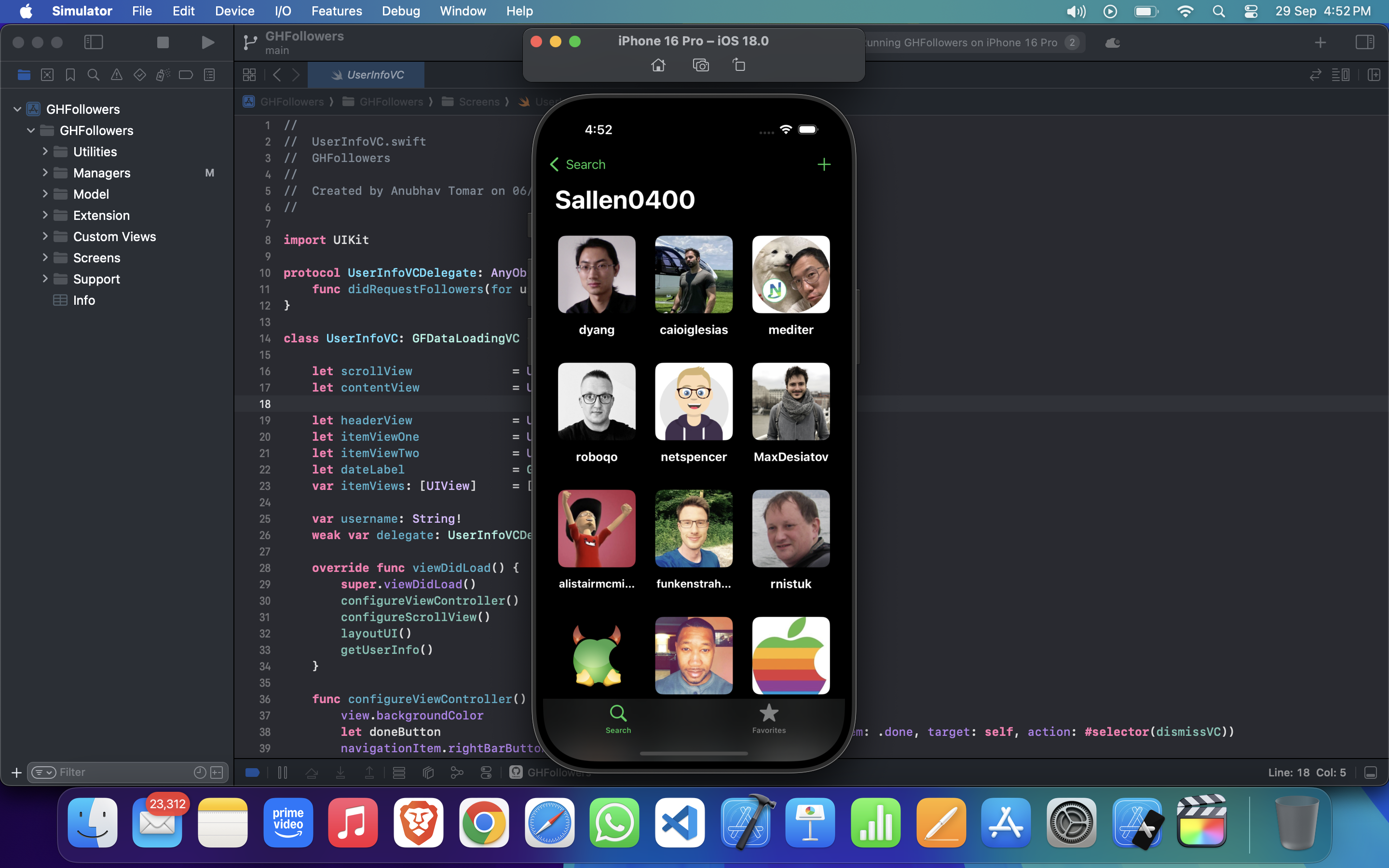Screen dimensions: 1389x868
Task: Click the Xcode Run play button
Action: click(208, 42)
